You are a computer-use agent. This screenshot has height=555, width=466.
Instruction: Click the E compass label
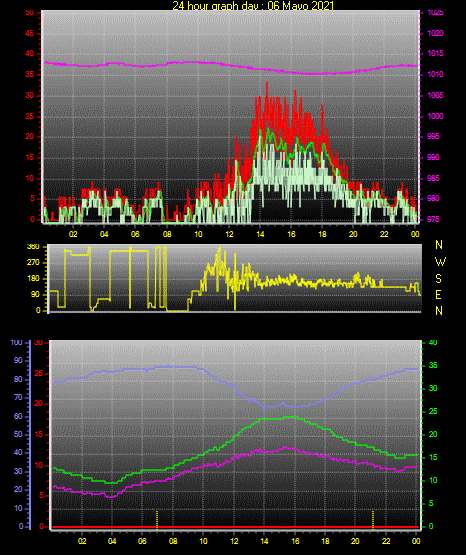click(x=438, y=295)
